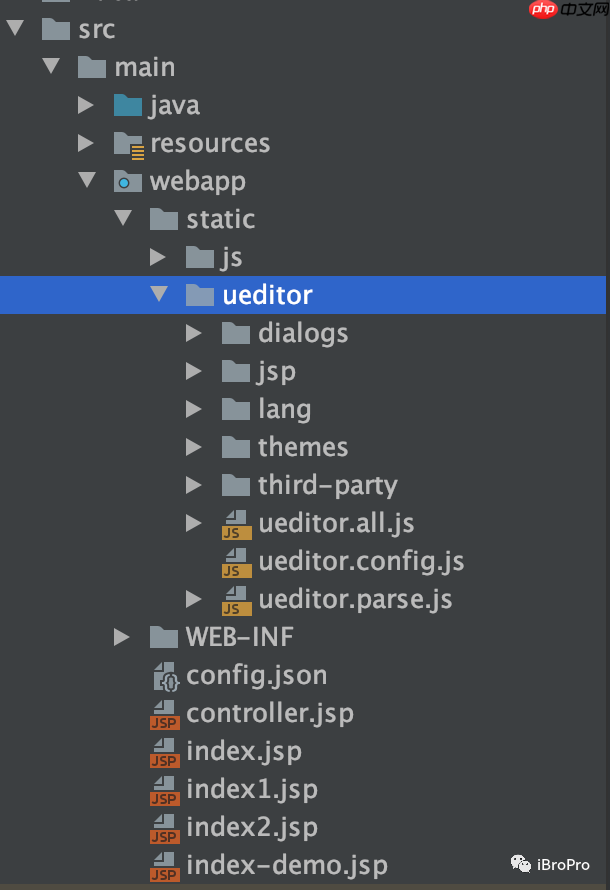
Task: Click the ueditor folder icon
Action: coord(200,295)
